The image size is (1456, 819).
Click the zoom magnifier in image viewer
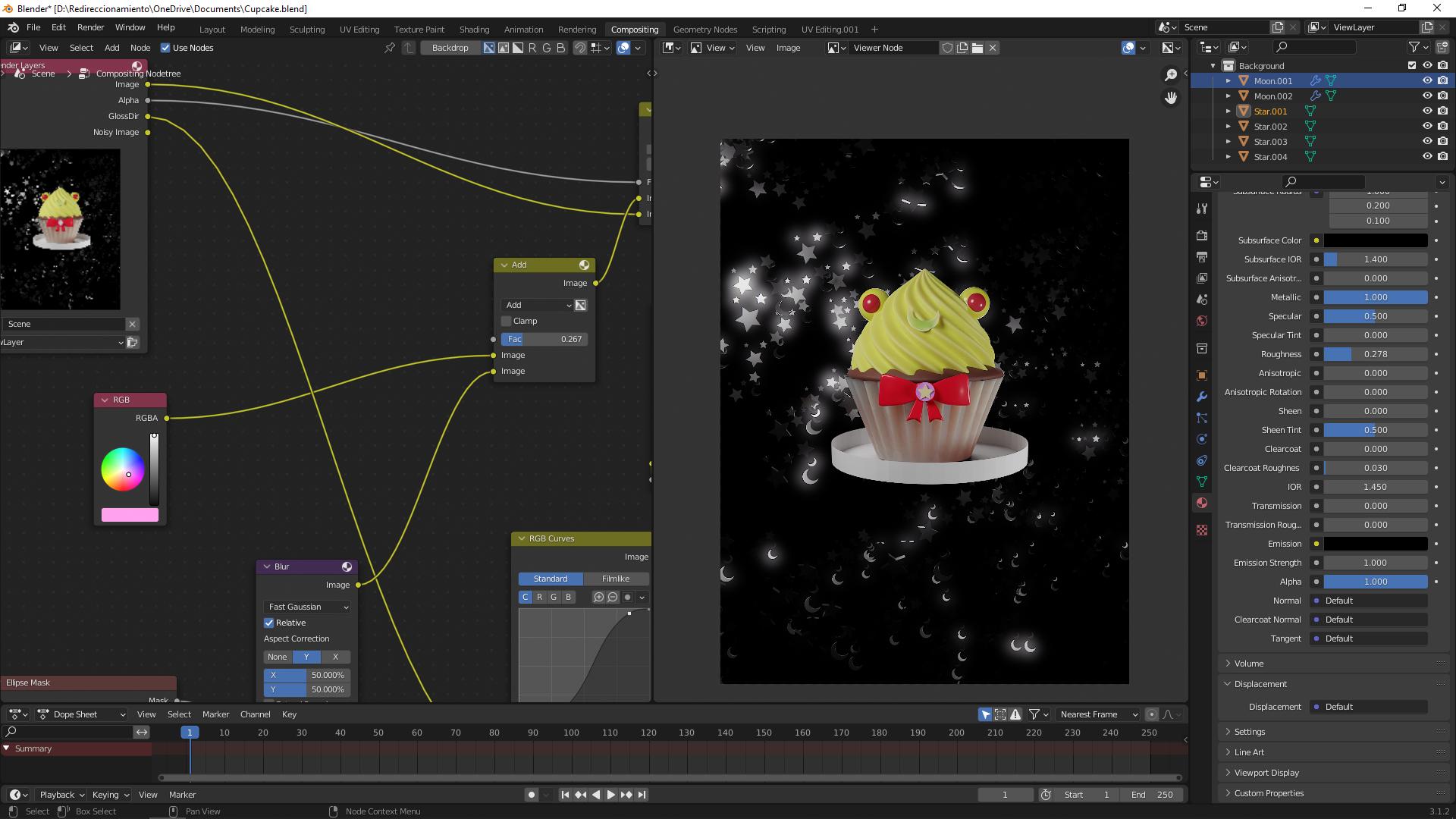click(x=1171, y=74)
